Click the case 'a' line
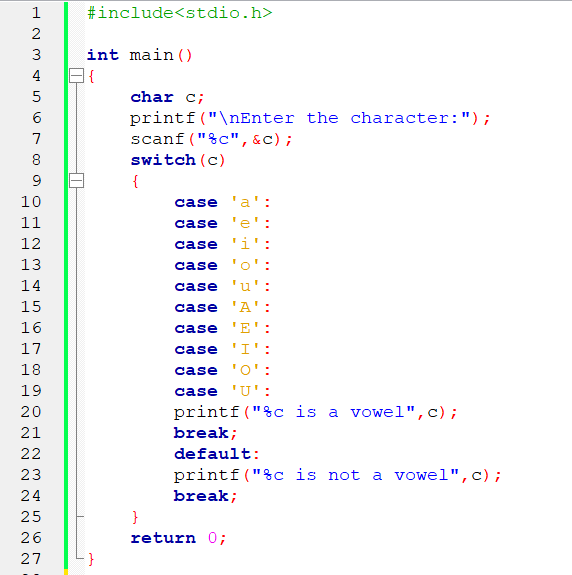The image size is (572, 575). 223,202
